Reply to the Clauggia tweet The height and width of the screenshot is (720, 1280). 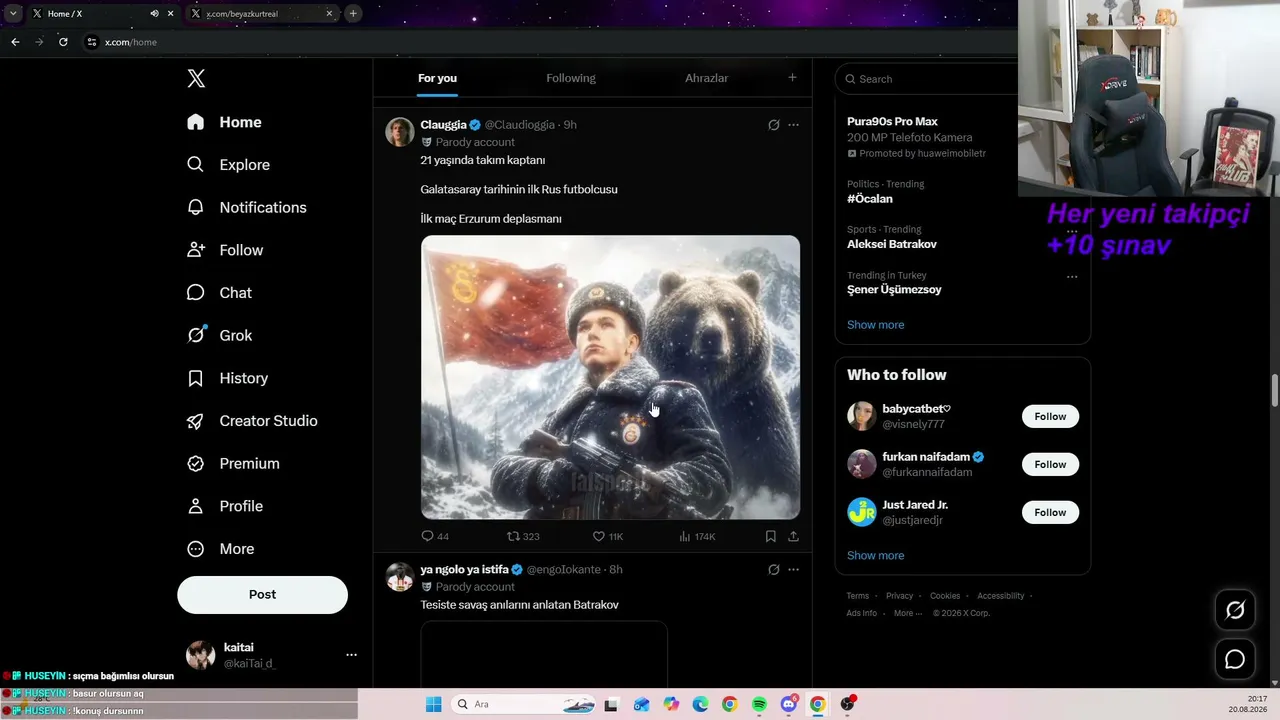(x=434, y=537)
